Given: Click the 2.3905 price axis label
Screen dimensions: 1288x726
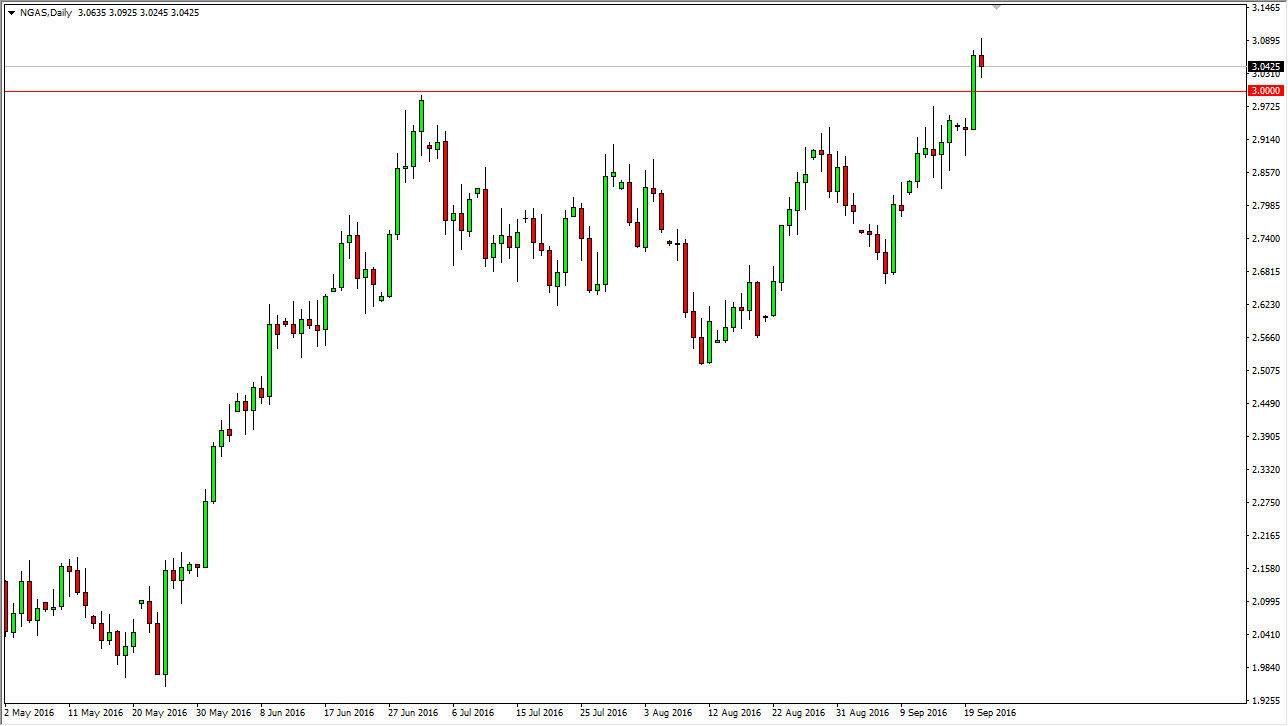Looking at the screenshot, I should pyautogui.click(x=1265, y=436).
